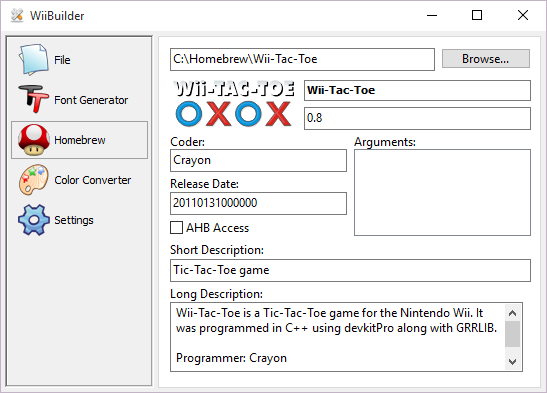The width and height of the screenshot is (547, 393).
Task: Select the Homebrew mushroom icon
Action: (33, 139)
